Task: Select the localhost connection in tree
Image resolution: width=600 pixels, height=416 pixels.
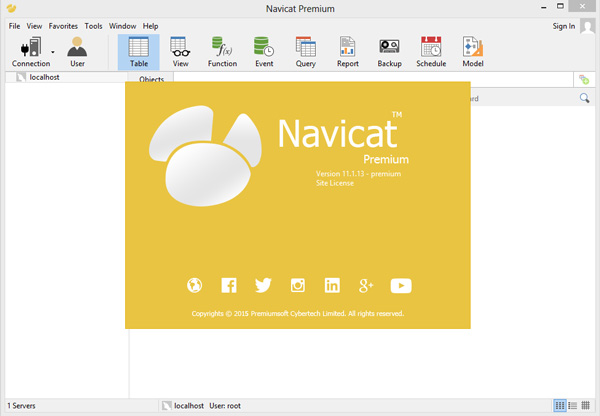Action: (x=44, y=77)
